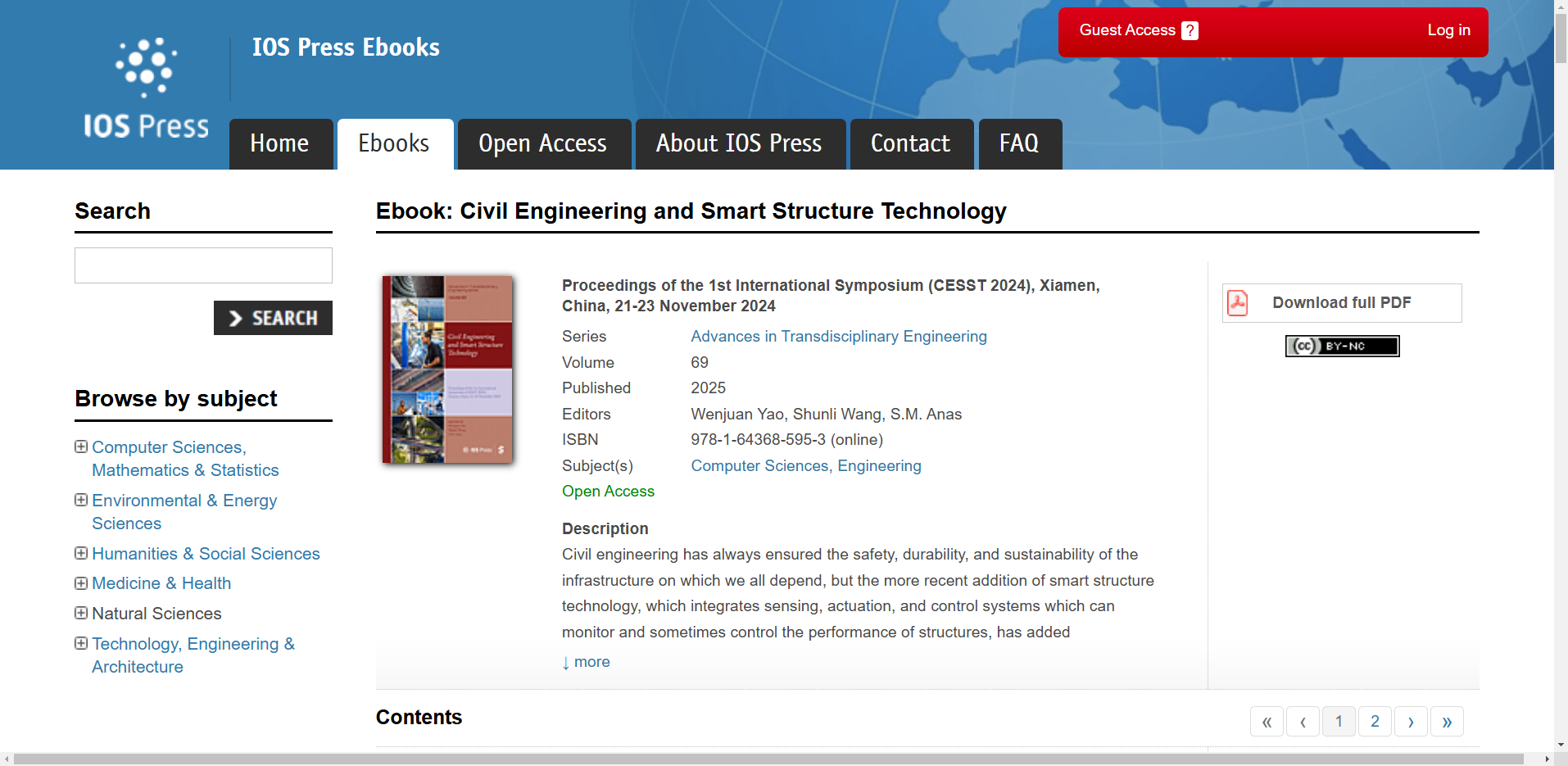Open Technology, Engineering & Architecture link
Screen dimensions: 1568x766
click(193, 655)
